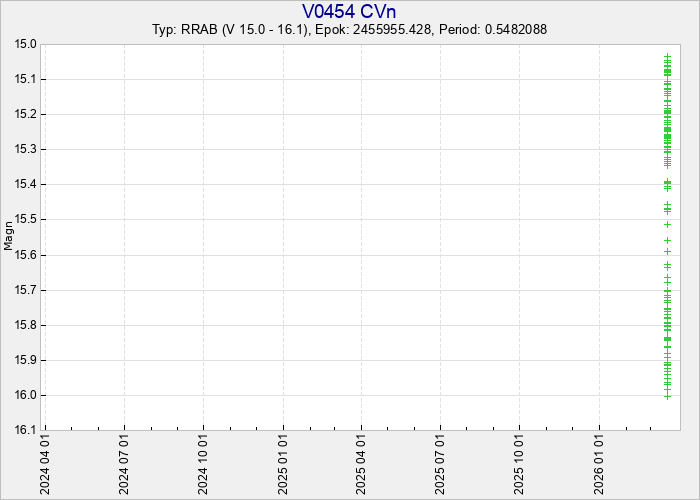
Task: Click the topmost green data point
Action: (x=667, y=57)
